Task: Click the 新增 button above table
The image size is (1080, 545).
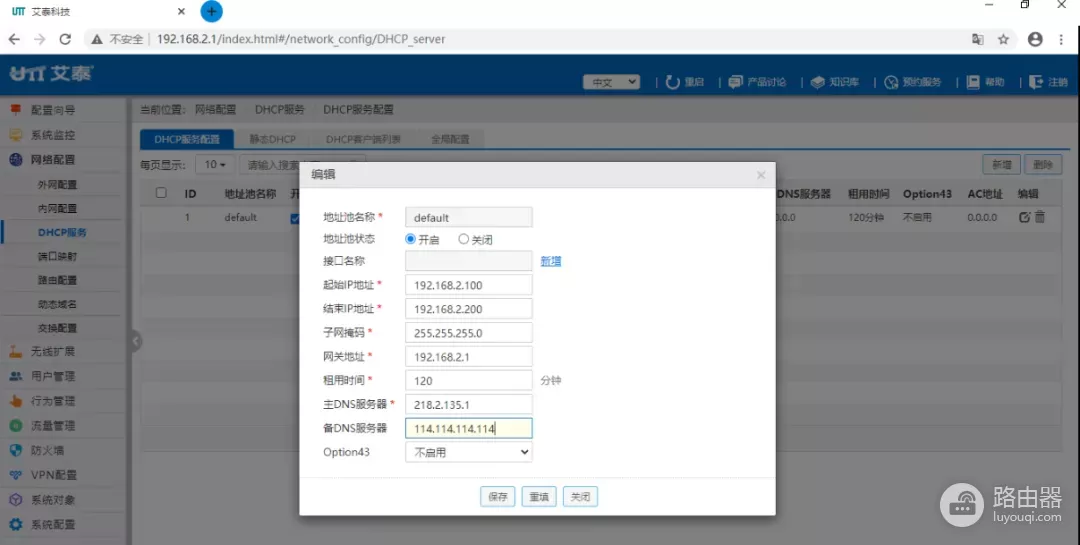Action: click(1001, 165)
